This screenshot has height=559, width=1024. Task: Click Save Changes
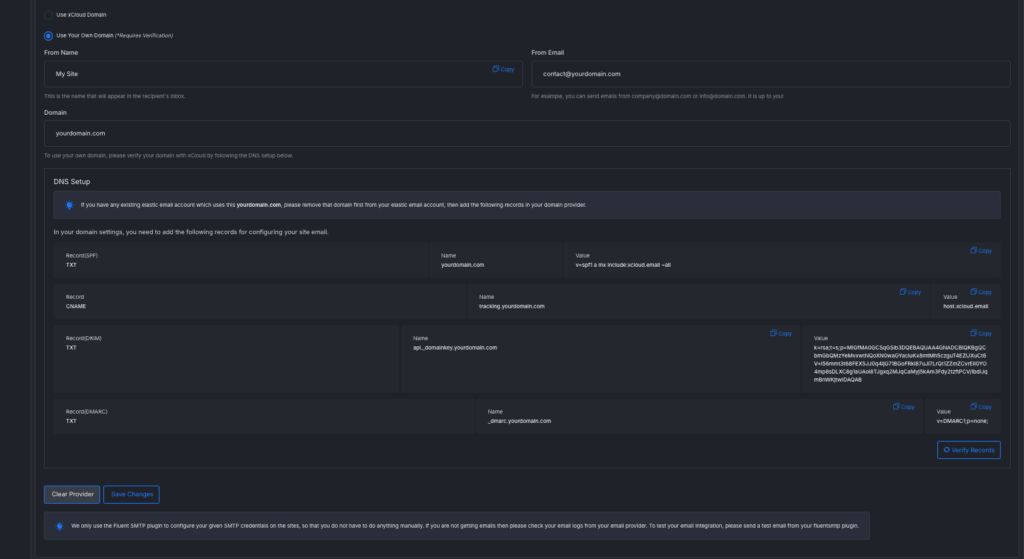point(131,494)
